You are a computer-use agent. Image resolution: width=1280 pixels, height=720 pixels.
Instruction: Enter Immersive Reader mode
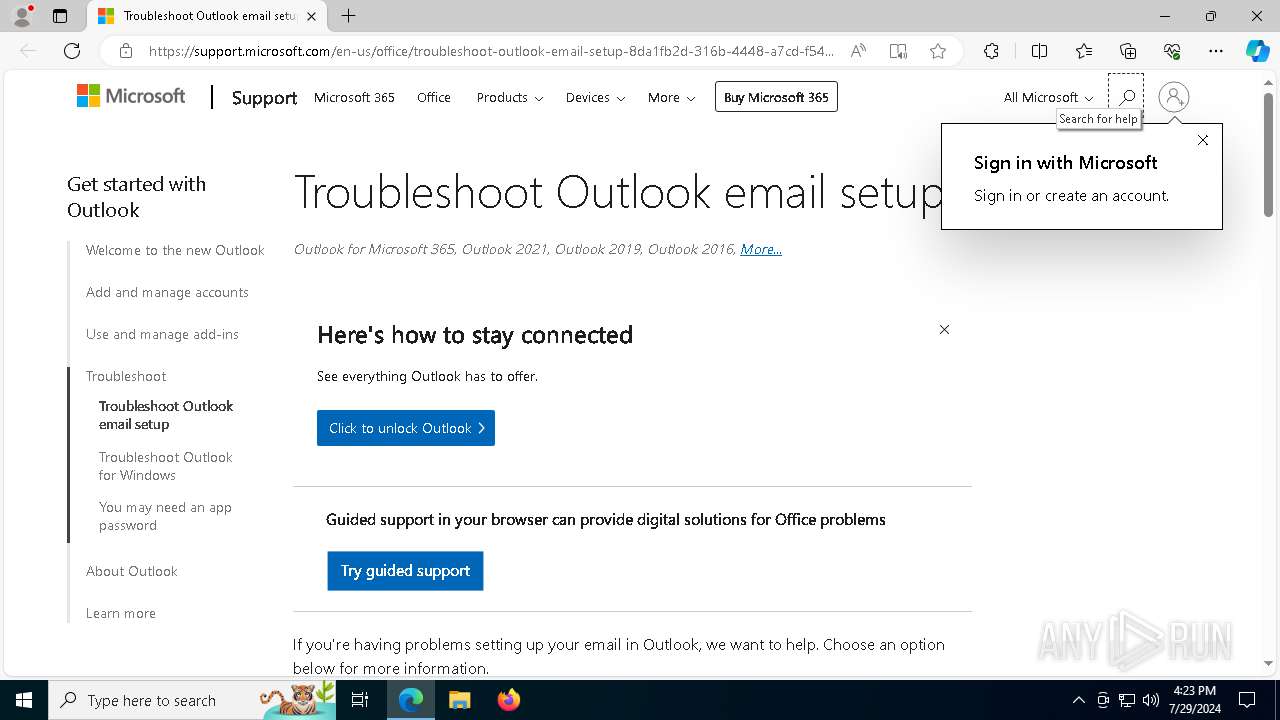[898, 51]
